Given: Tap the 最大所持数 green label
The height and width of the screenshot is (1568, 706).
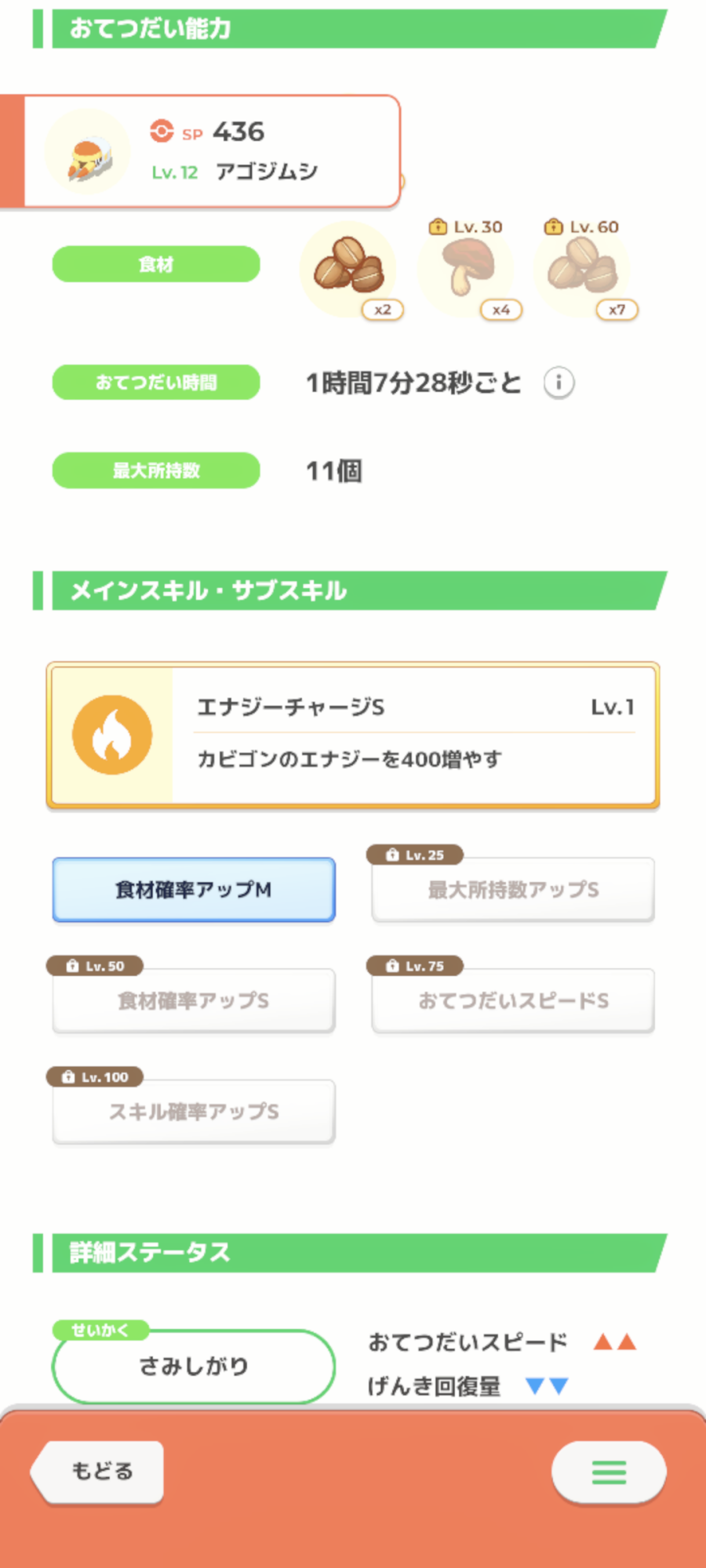Looking at the screenshot, I should pos(156,470).
